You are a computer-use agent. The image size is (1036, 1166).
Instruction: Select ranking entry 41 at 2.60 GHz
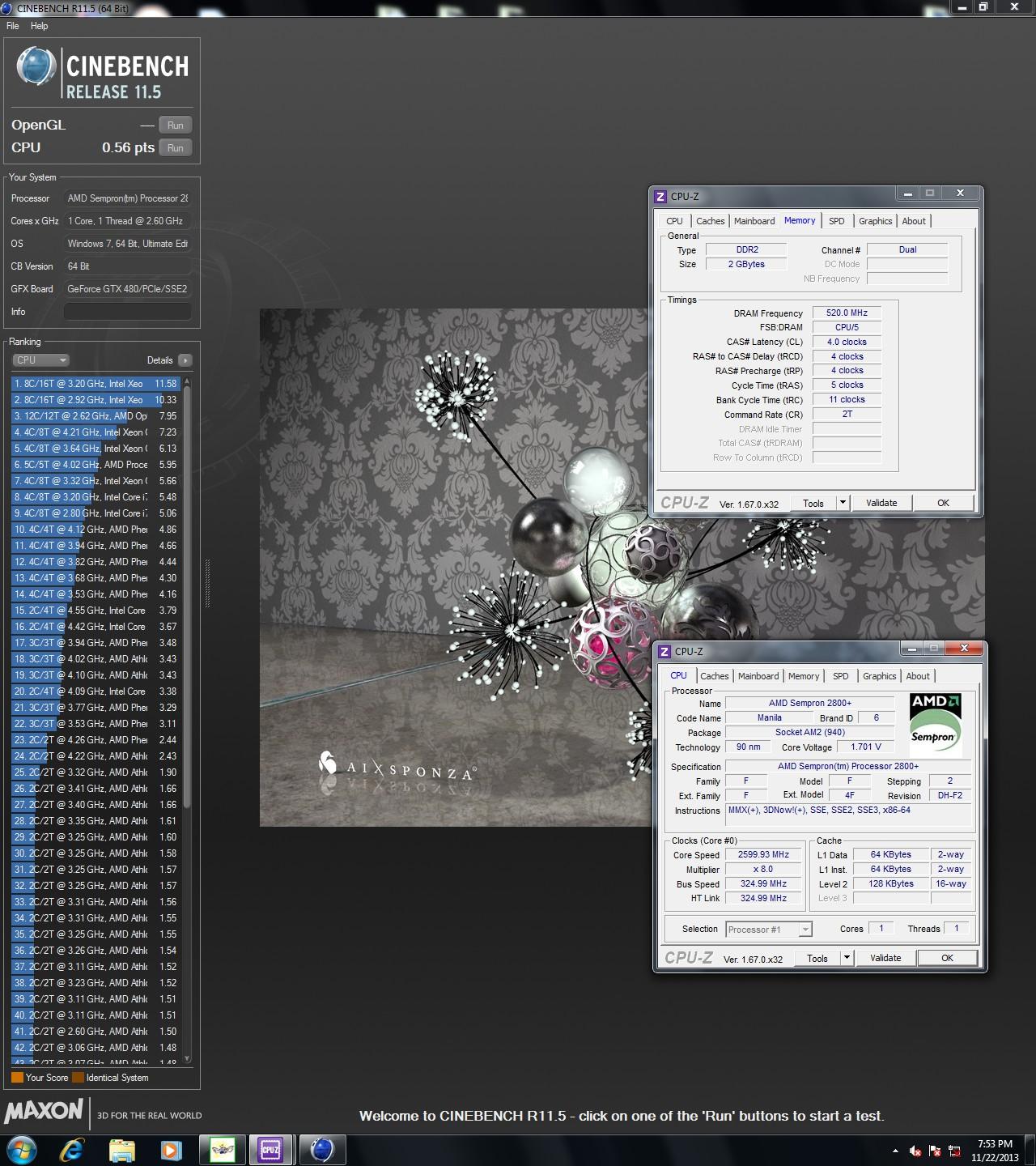tap(96, 1032)
